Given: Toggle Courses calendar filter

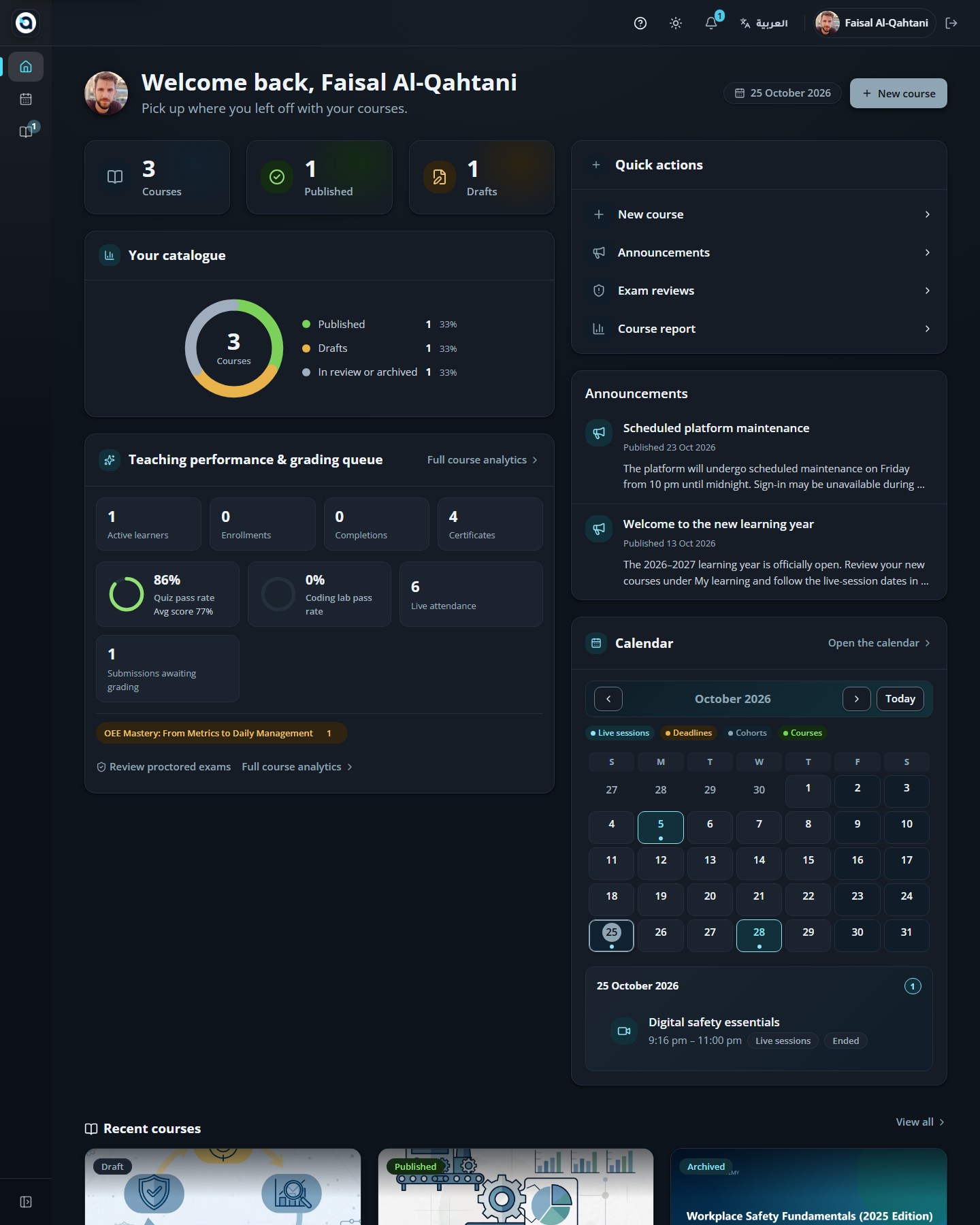Looking at the screenshot, I should [803, 733].
